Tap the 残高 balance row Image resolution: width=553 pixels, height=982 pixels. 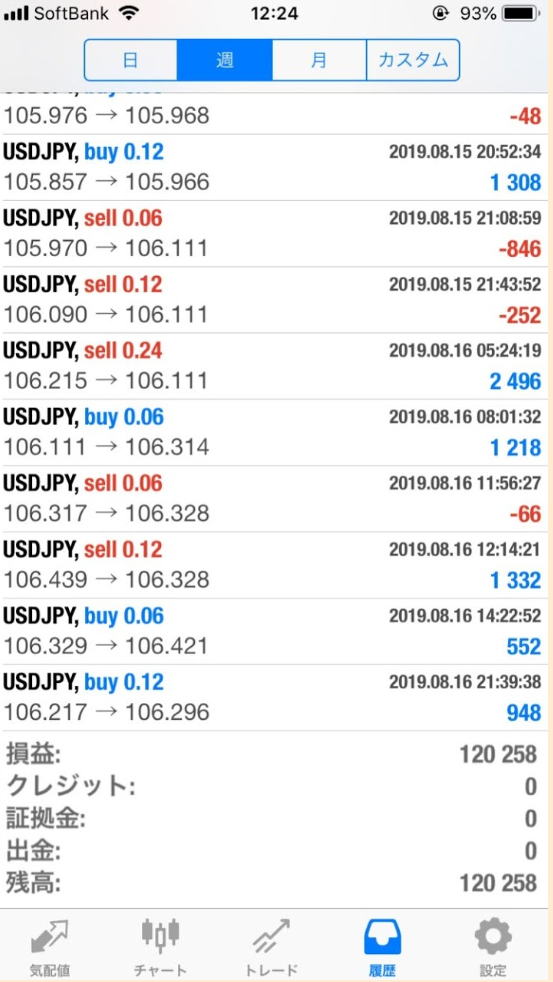tap(274, 884)
